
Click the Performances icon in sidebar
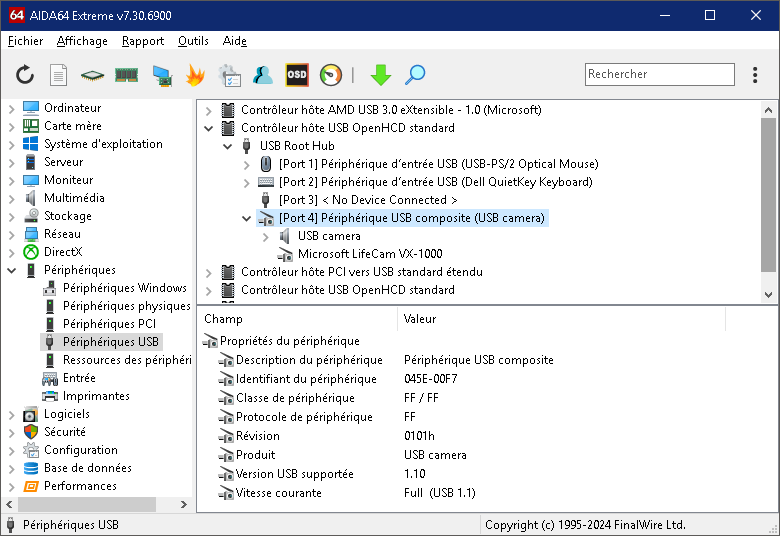(x=31, y=486)
